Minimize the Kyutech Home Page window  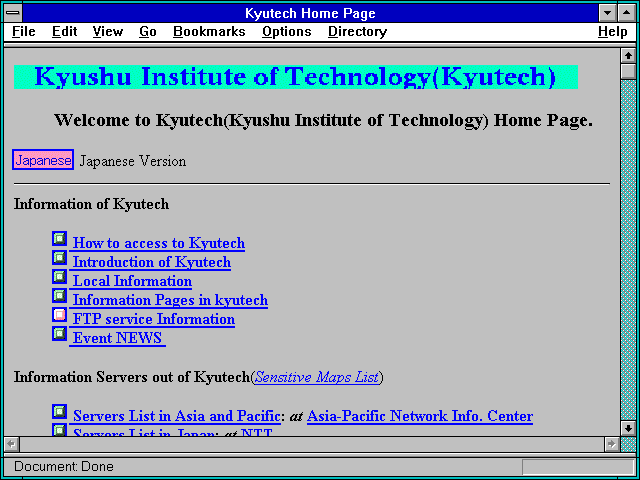pyautogui.click(x=607, y=13)
